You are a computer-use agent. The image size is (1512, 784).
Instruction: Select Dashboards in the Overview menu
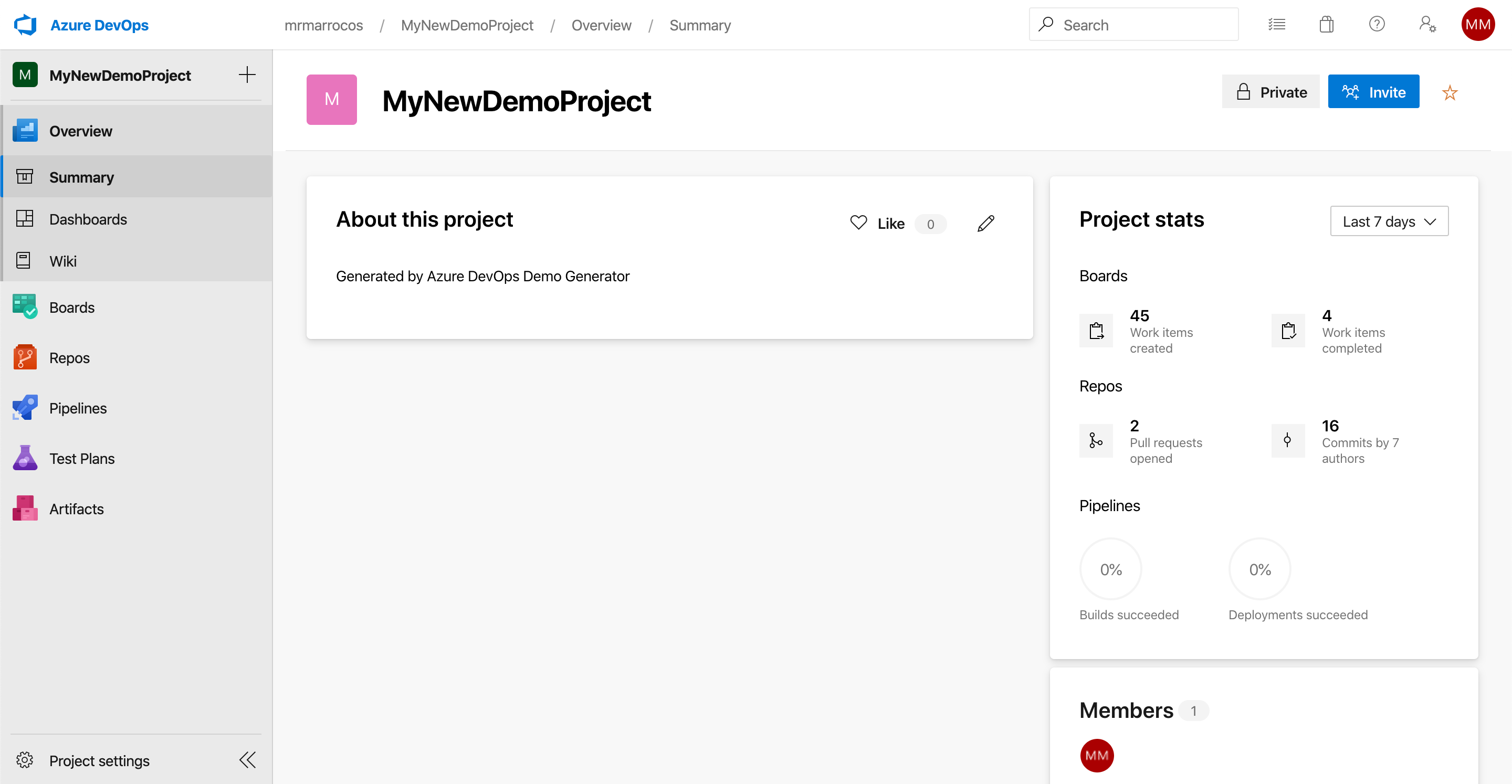pos(88,219)
